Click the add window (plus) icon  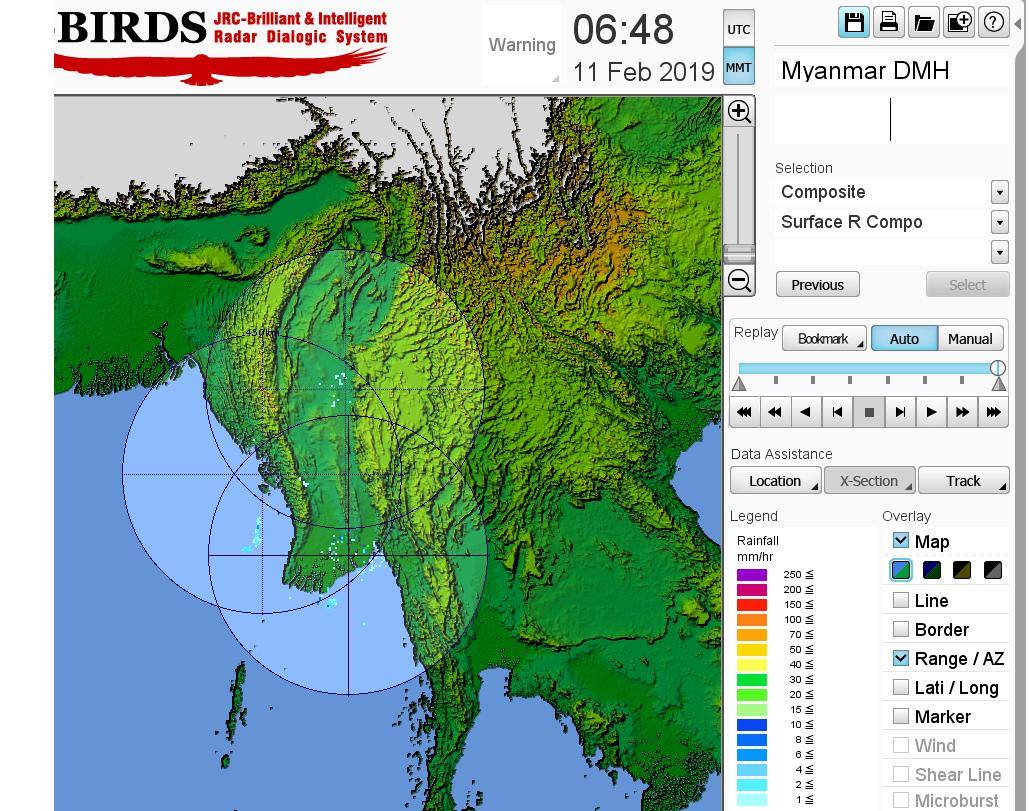pyautogui.click(x=959, y=23)
